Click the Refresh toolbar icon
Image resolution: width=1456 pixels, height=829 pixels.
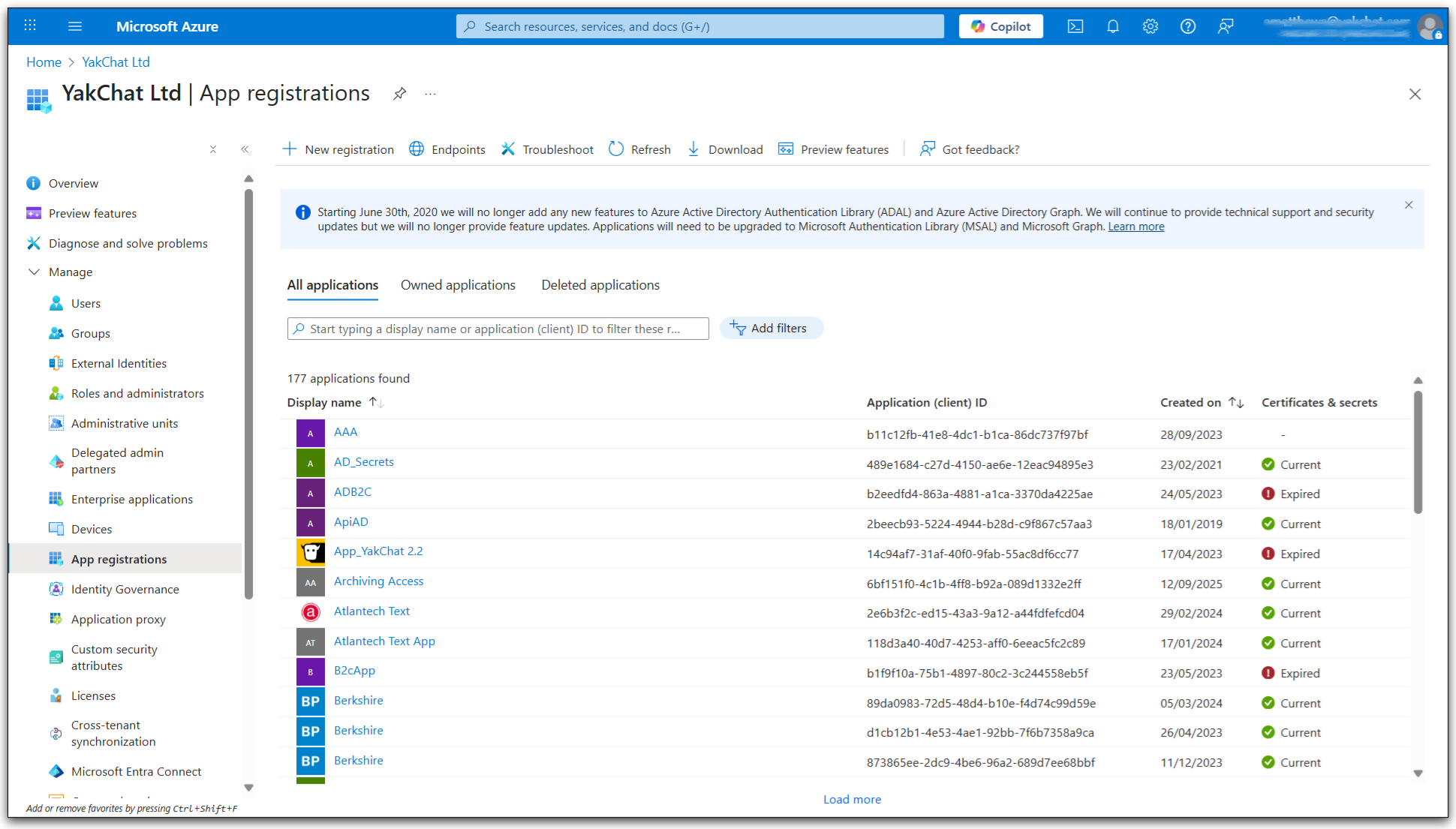click(640, 149)
